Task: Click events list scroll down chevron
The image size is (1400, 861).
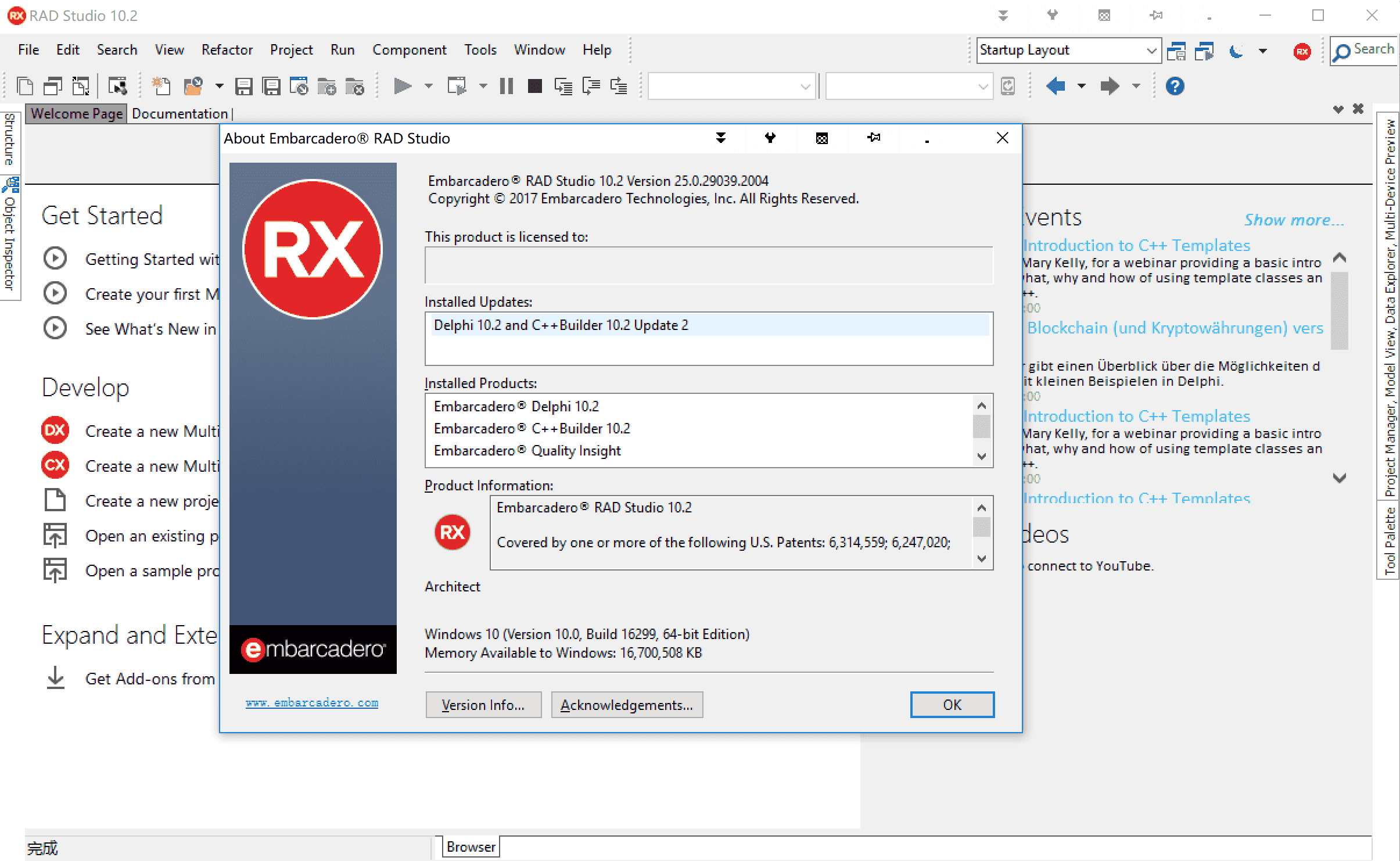Action: [1340, 478]
